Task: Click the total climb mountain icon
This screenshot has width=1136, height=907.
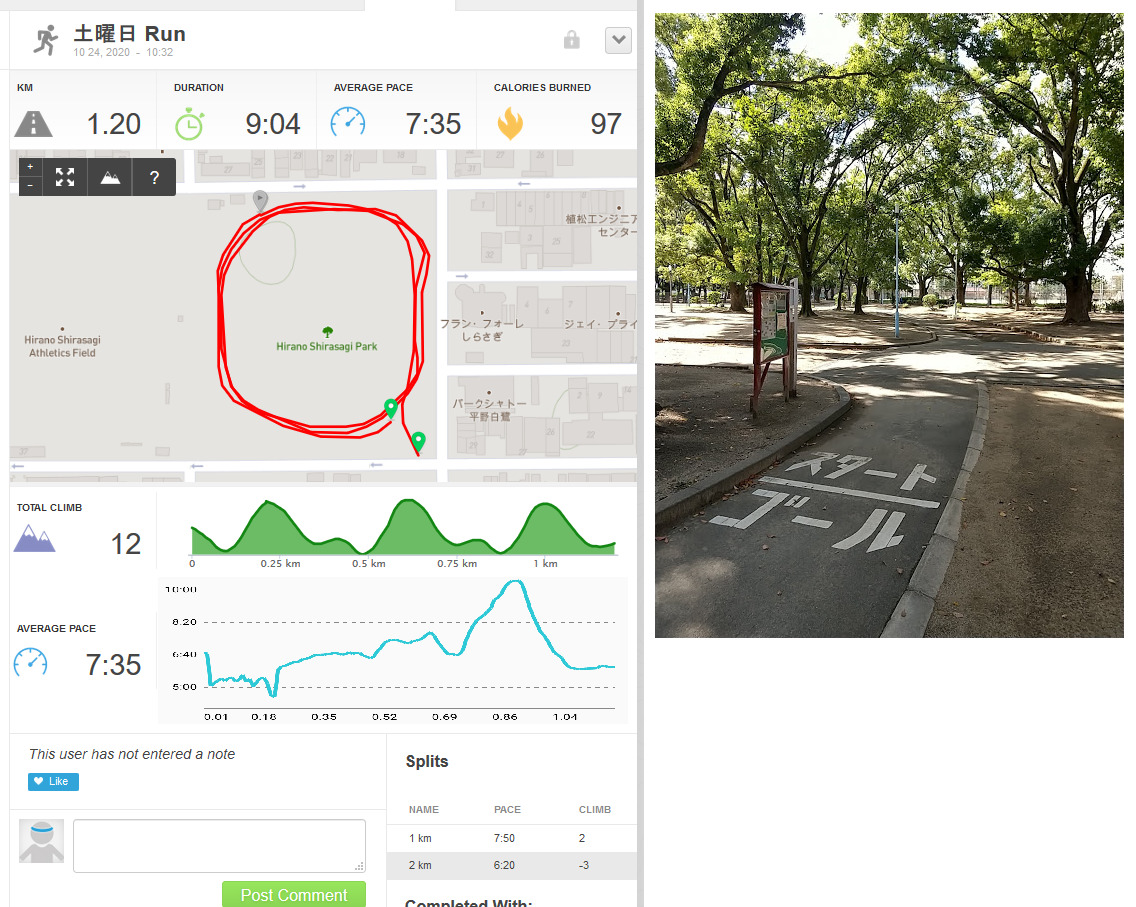Action: point(34,538)
